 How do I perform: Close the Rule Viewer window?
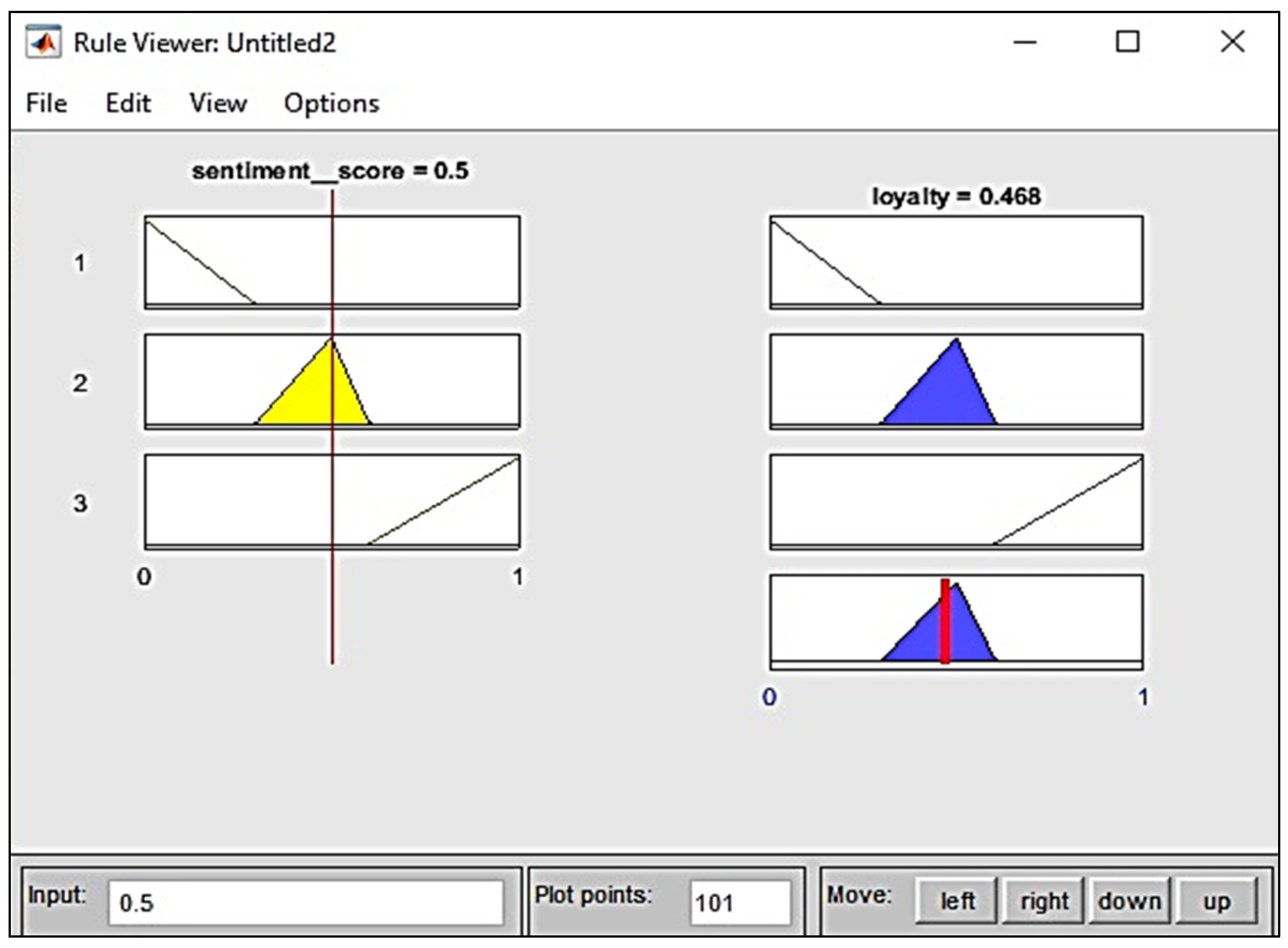pos(1233,42)
